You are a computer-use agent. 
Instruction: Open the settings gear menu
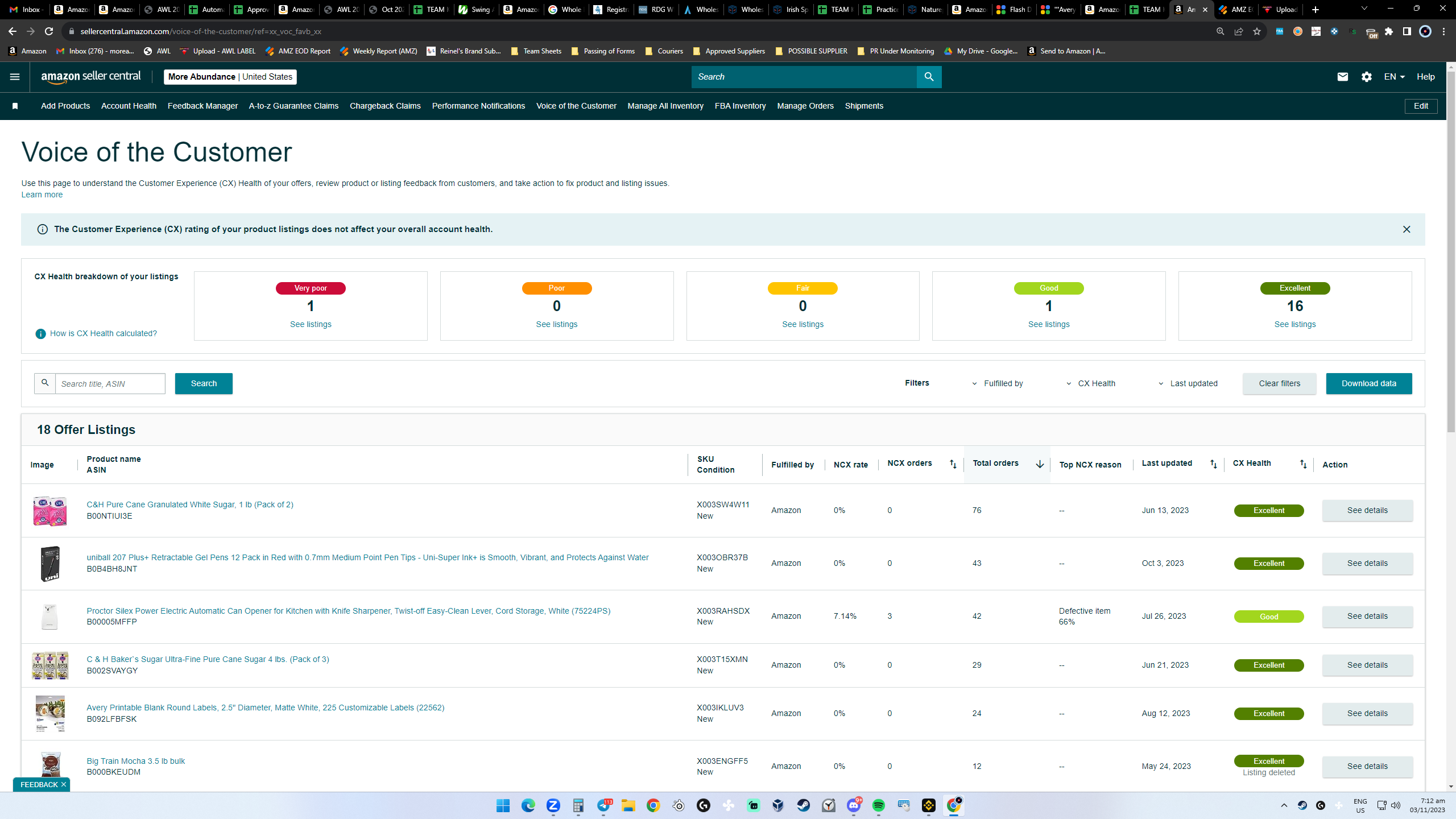click(x=1367, y=77)
